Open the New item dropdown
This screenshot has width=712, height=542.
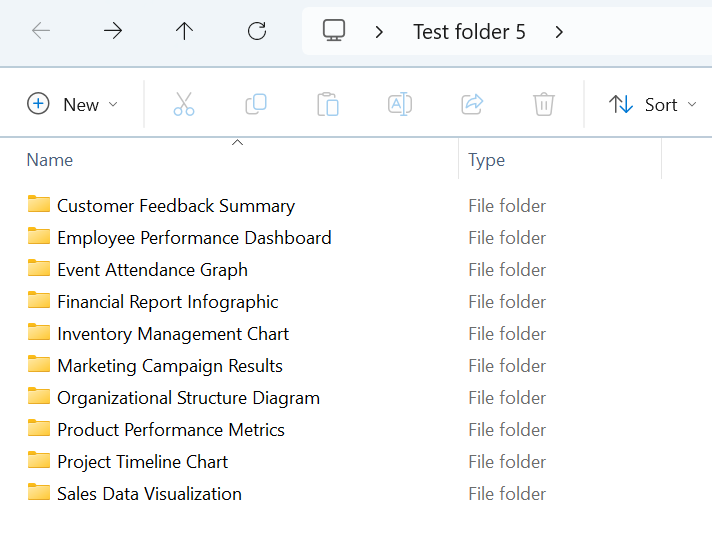coord(73,104)
